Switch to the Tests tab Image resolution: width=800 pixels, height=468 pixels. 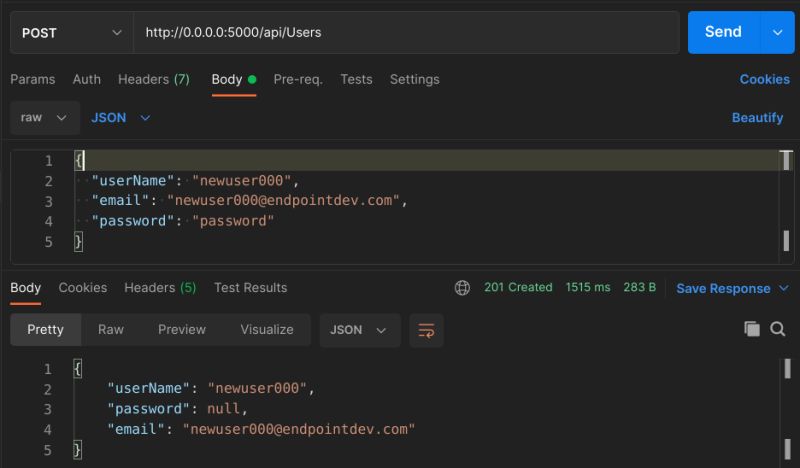coord(356,80)
